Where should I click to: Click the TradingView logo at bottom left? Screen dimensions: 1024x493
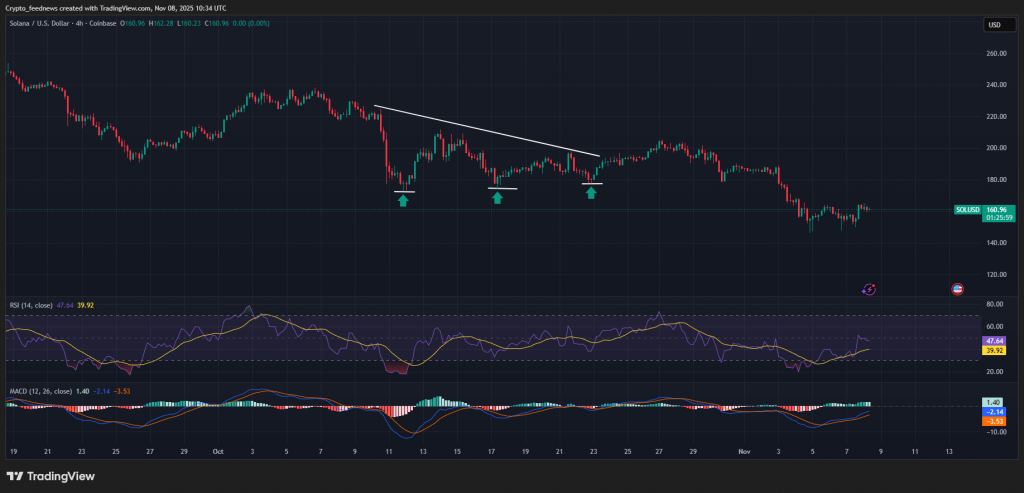pos(50,476)
